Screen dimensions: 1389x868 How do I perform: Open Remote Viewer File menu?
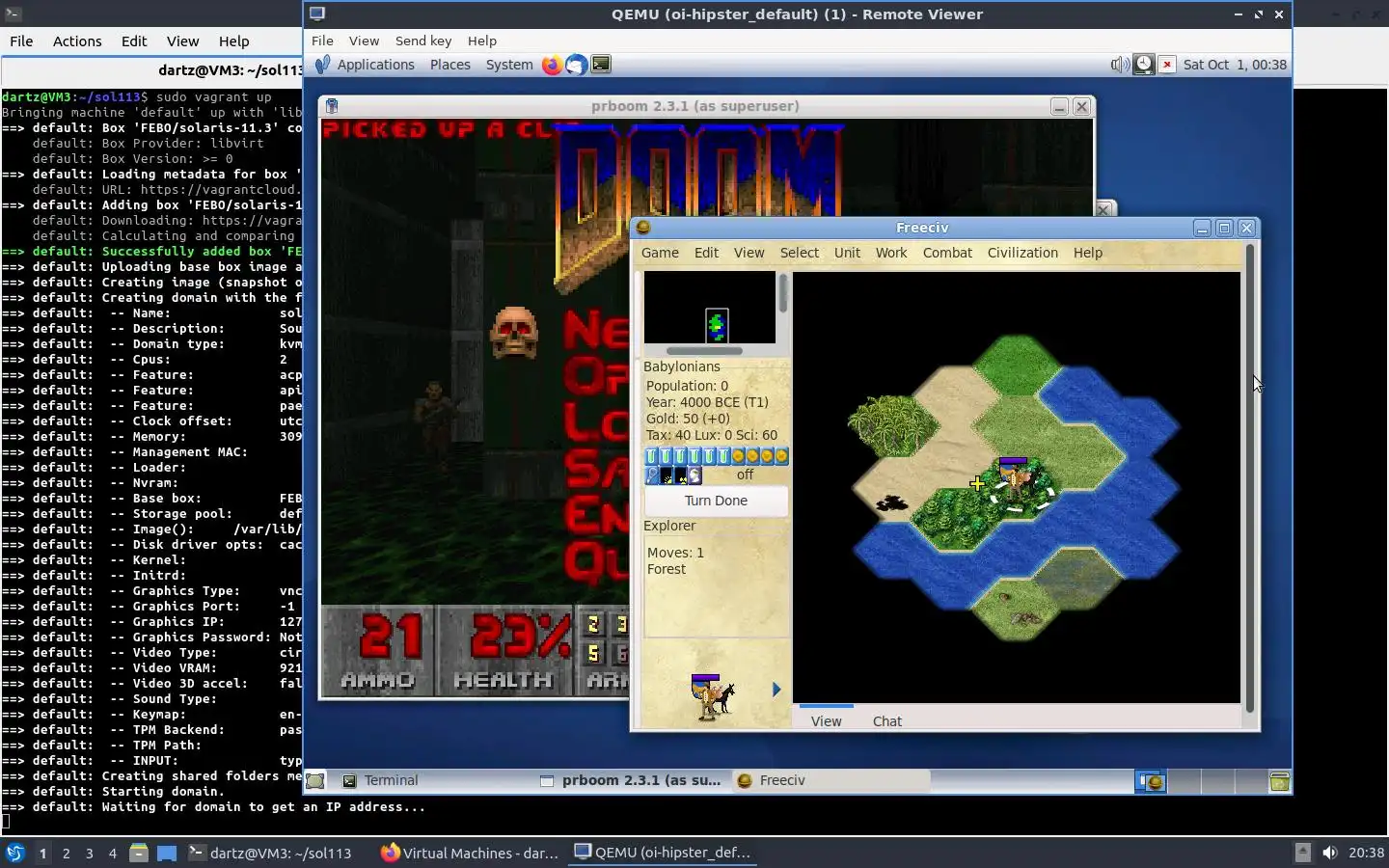point(322,41)
